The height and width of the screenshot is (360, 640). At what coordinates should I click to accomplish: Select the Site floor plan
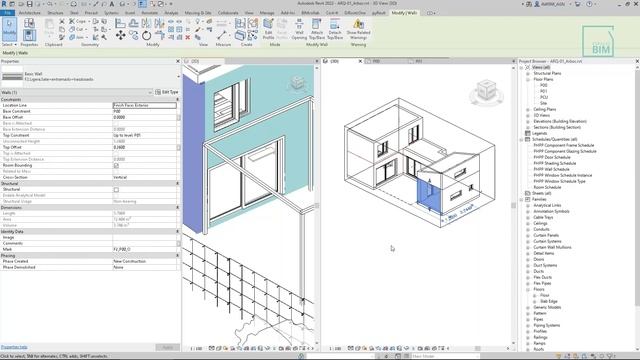(x=543, y=103)
